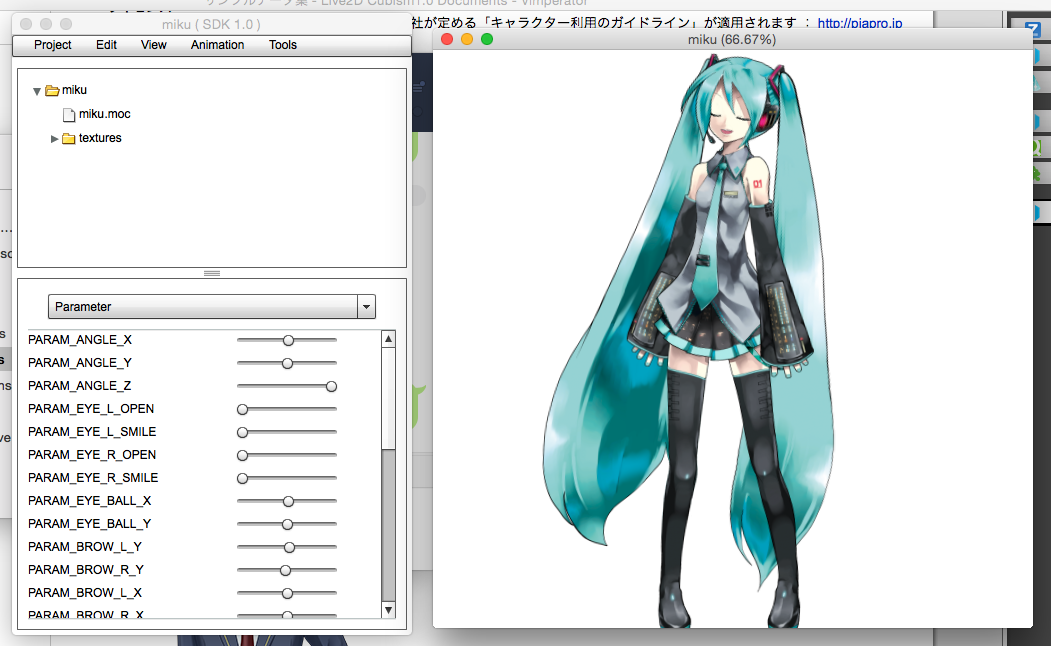Open the Parameter dropdown
The width and height of the screenshot is (1051, 646).
click(212, 307)
